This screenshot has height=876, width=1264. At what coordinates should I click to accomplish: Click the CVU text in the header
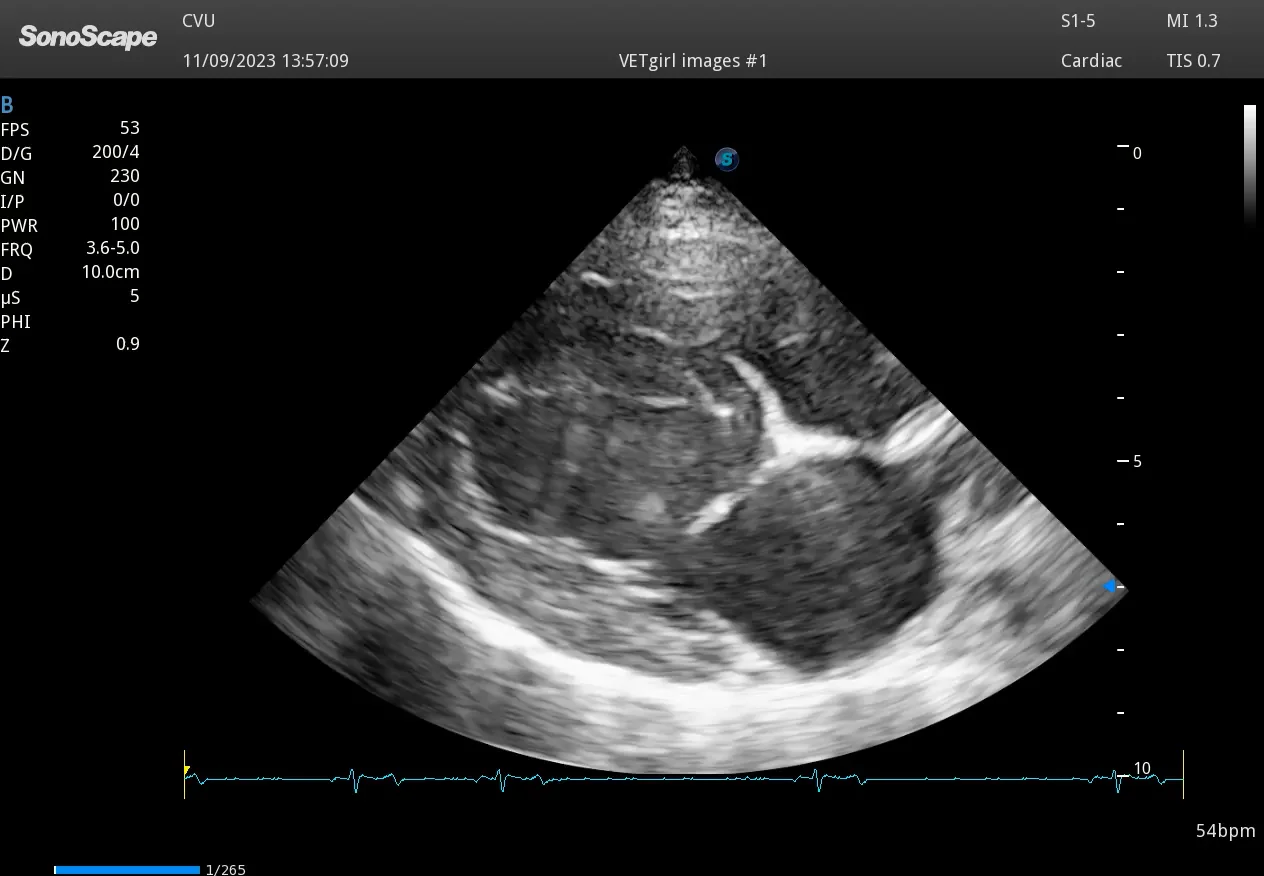(198, 21)
